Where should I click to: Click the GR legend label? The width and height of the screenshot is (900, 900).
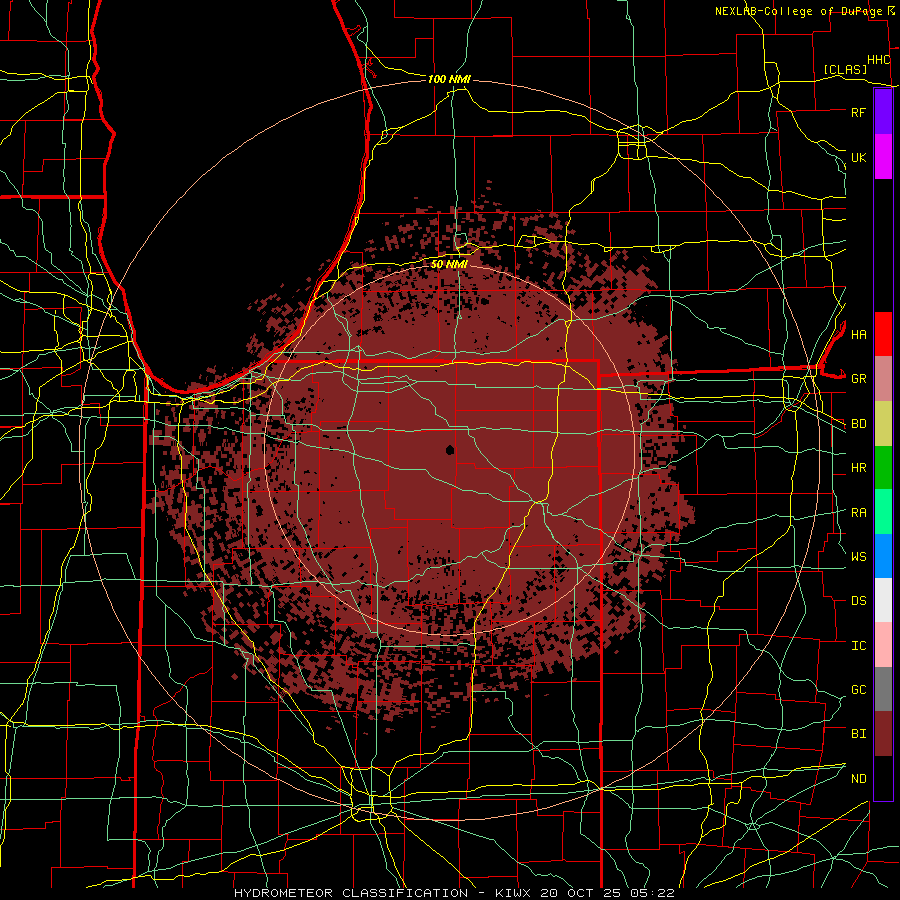(x=858, y=379)
